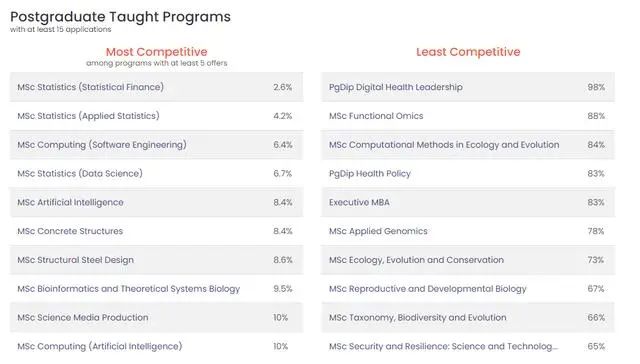Select the MSc Taxonomy, Biodiversity and Evolution row
Image resolution: width=640 pixels, height=364 pixels.
[x=468, y=317]
